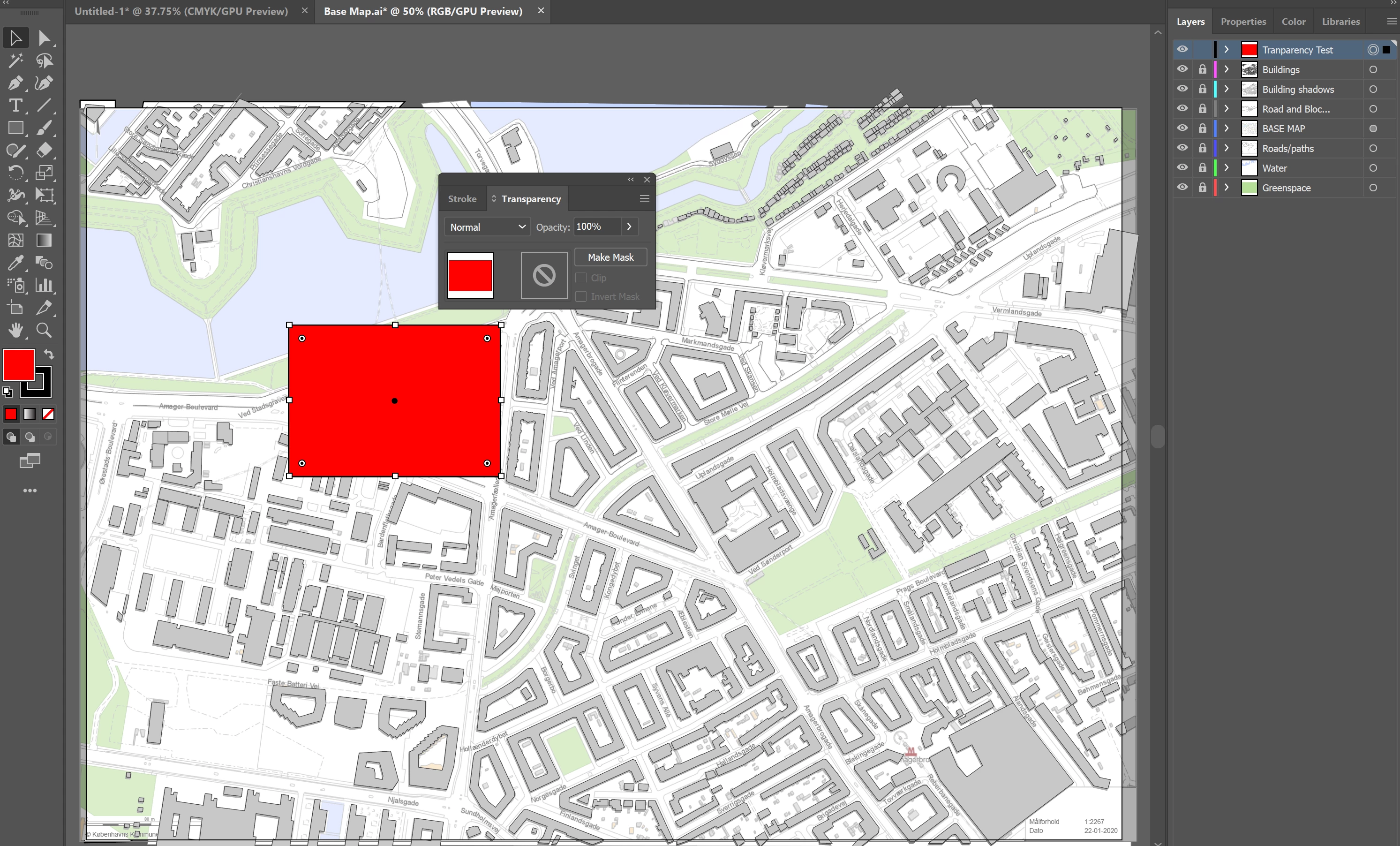The height and width of the screenshot is (846, 1400).
Task: Expand the Tranparency Test layer
Action: 1226,49
